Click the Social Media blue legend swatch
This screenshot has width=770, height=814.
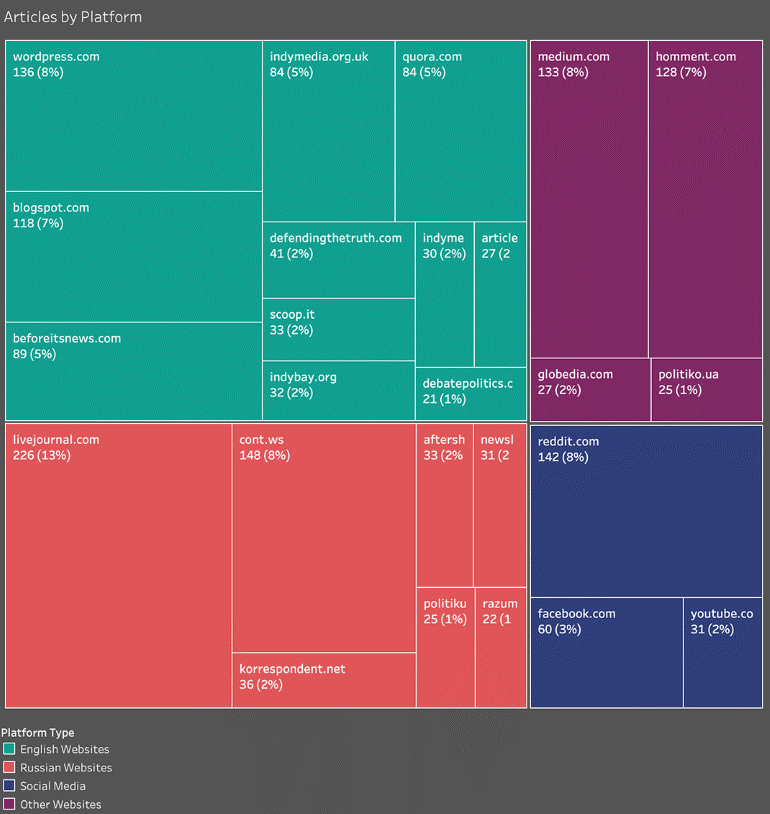[9, 786]
